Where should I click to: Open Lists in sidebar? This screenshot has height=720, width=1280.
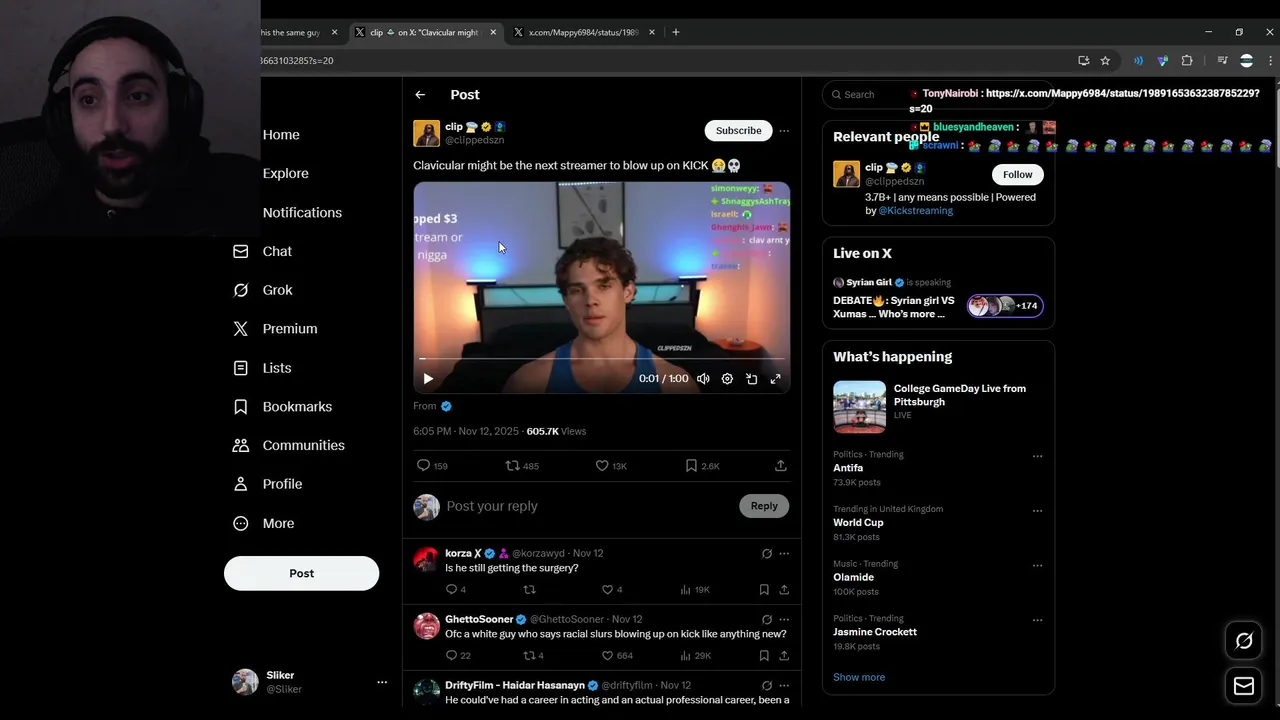point(262,368)
